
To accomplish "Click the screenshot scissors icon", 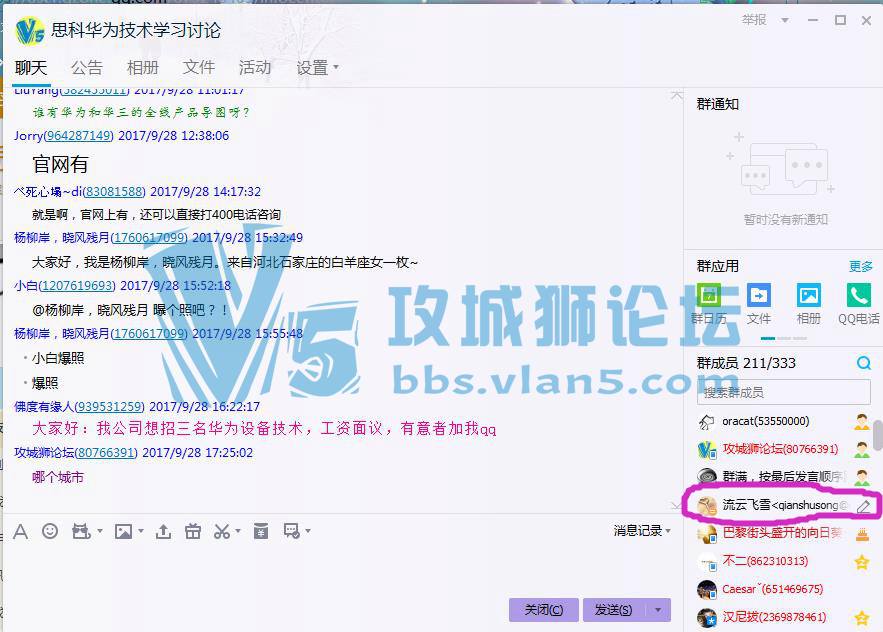I will [222, 531].
